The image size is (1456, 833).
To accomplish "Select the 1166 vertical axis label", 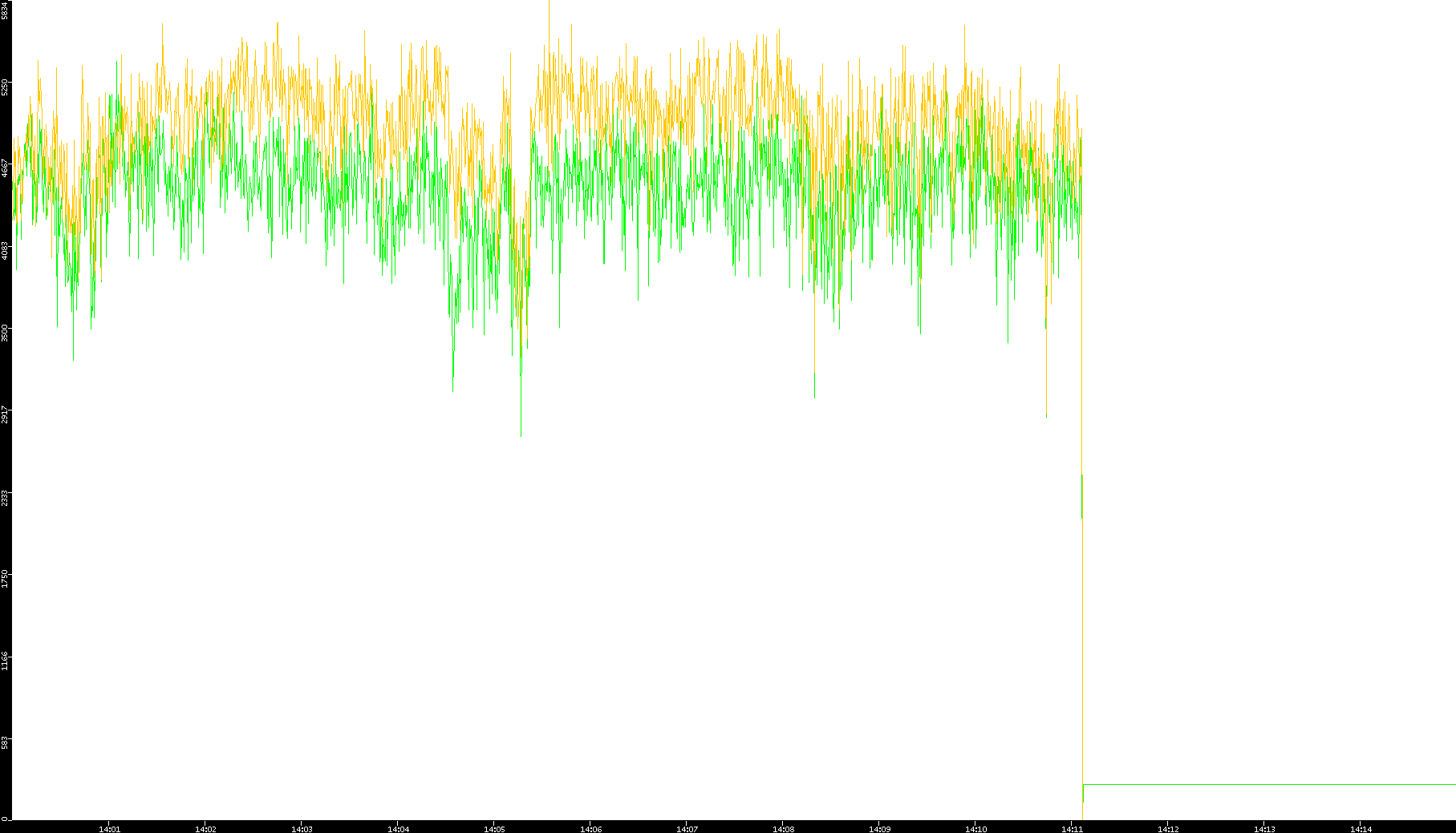I will pos(5,661).
